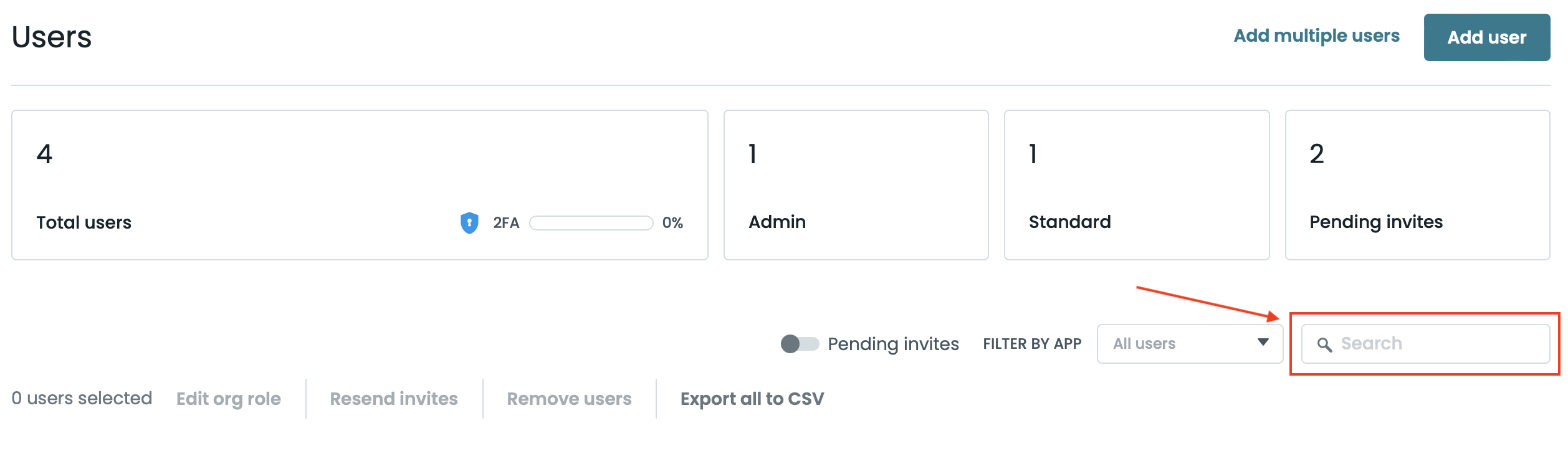Viewport: 1568px width, 451px height.
Task: Click the Add user button
Action: click(x=1486, y=37)
